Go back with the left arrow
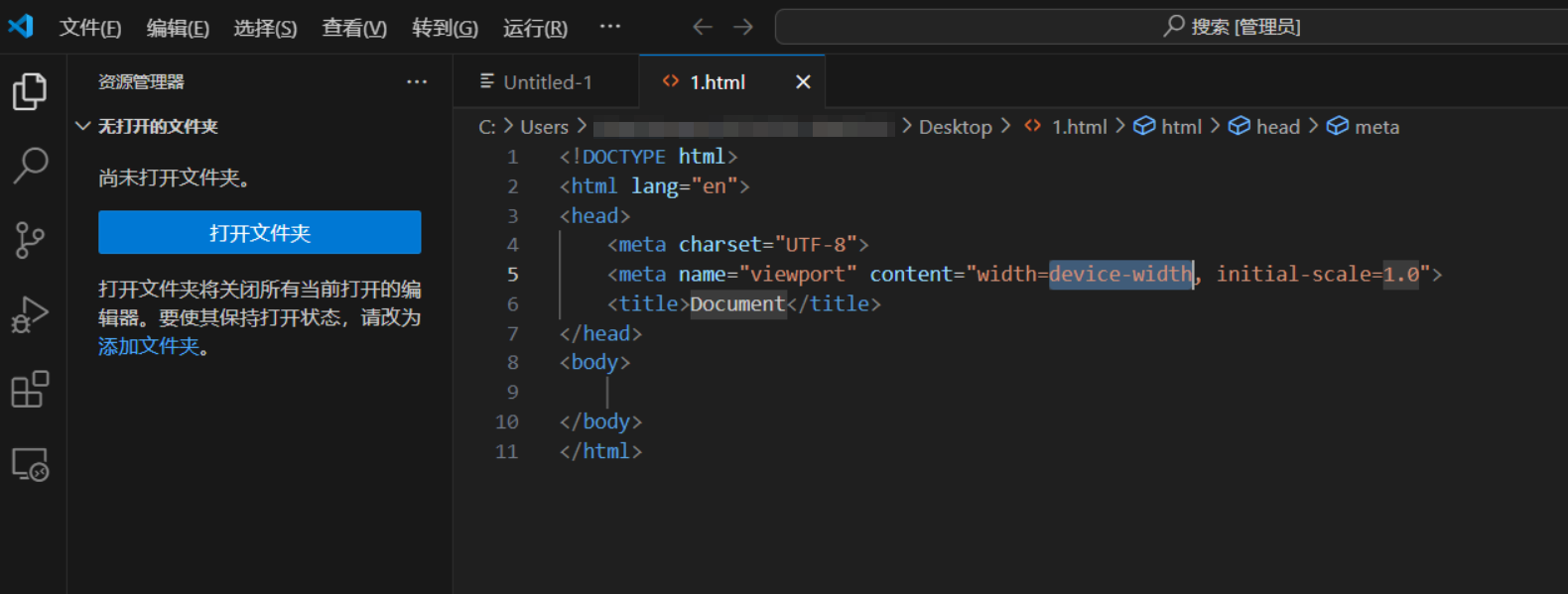The image size is (1568, 594). click(x=703, y=27)
